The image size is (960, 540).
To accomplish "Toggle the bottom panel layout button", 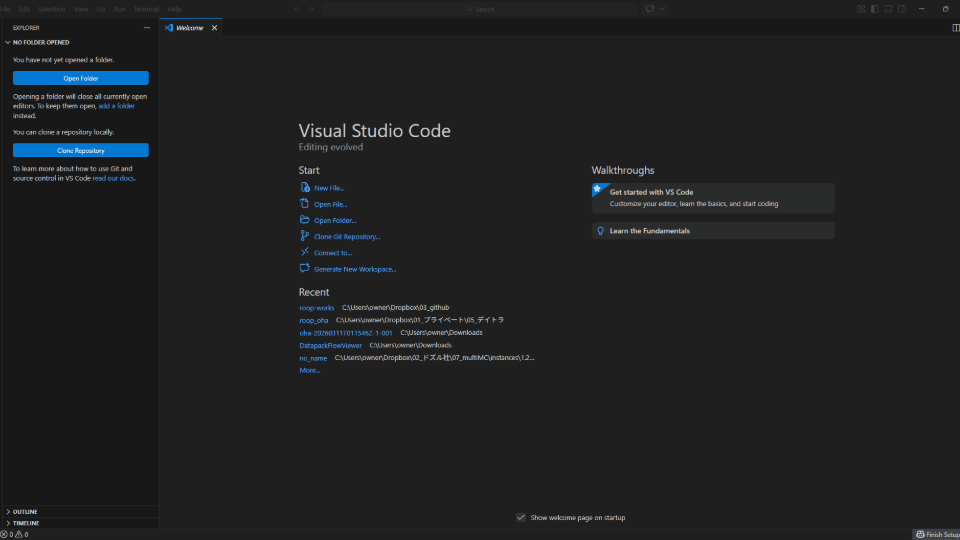I will pyautogui.click(x=888, y=9).
